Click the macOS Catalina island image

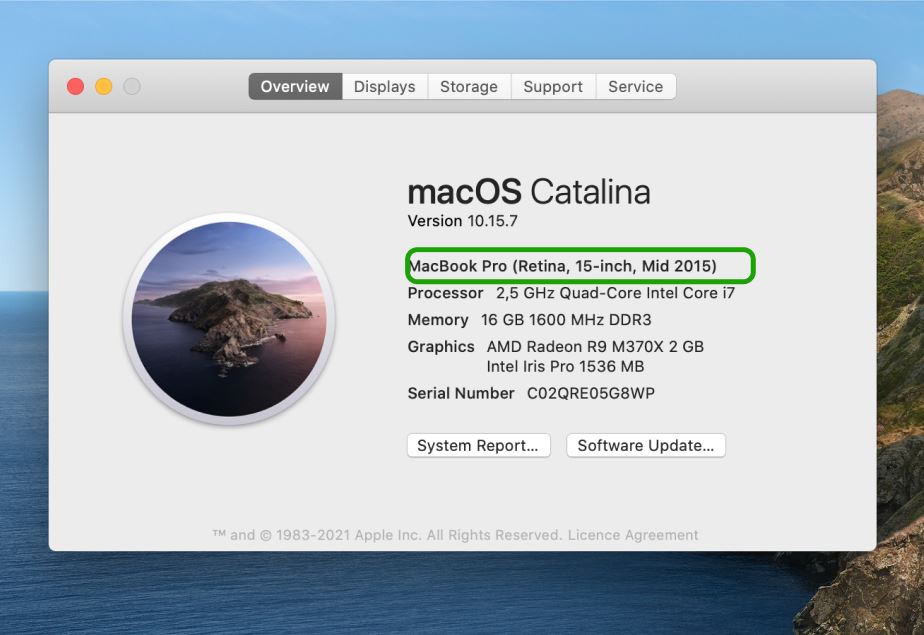point(229,319)
